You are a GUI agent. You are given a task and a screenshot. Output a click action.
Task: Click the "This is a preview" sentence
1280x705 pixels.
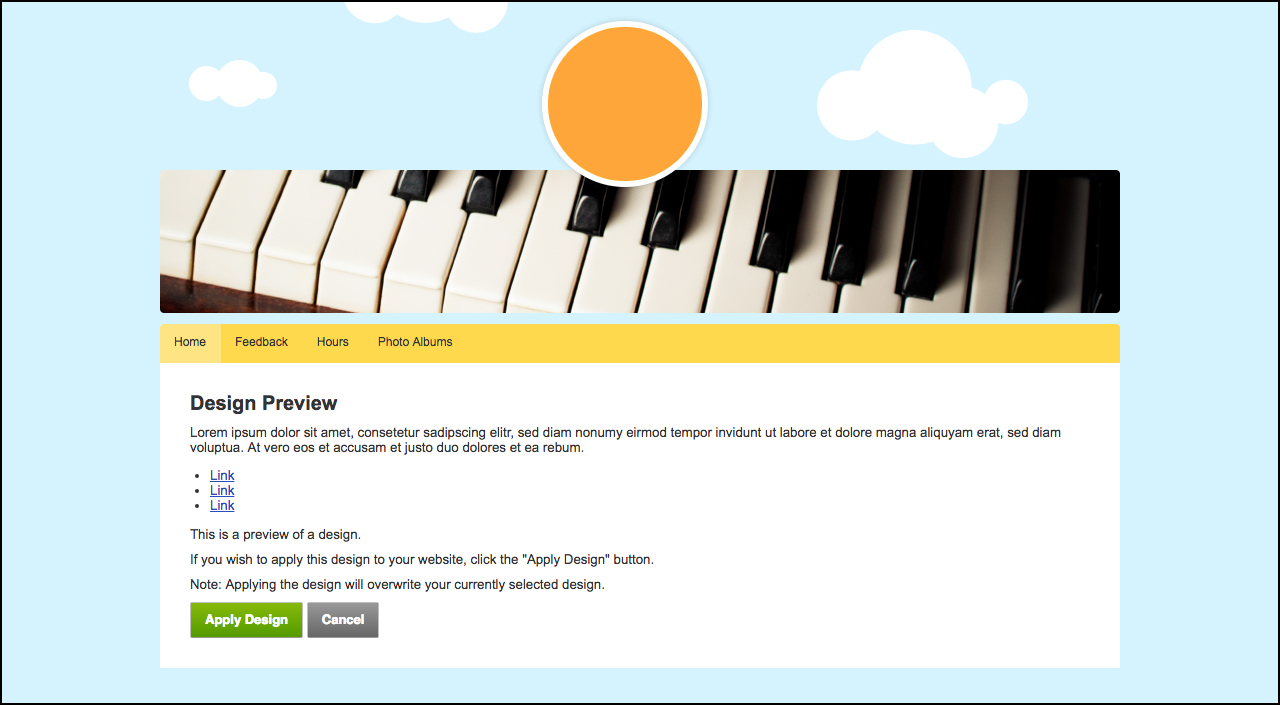click(x=275, y=535)
